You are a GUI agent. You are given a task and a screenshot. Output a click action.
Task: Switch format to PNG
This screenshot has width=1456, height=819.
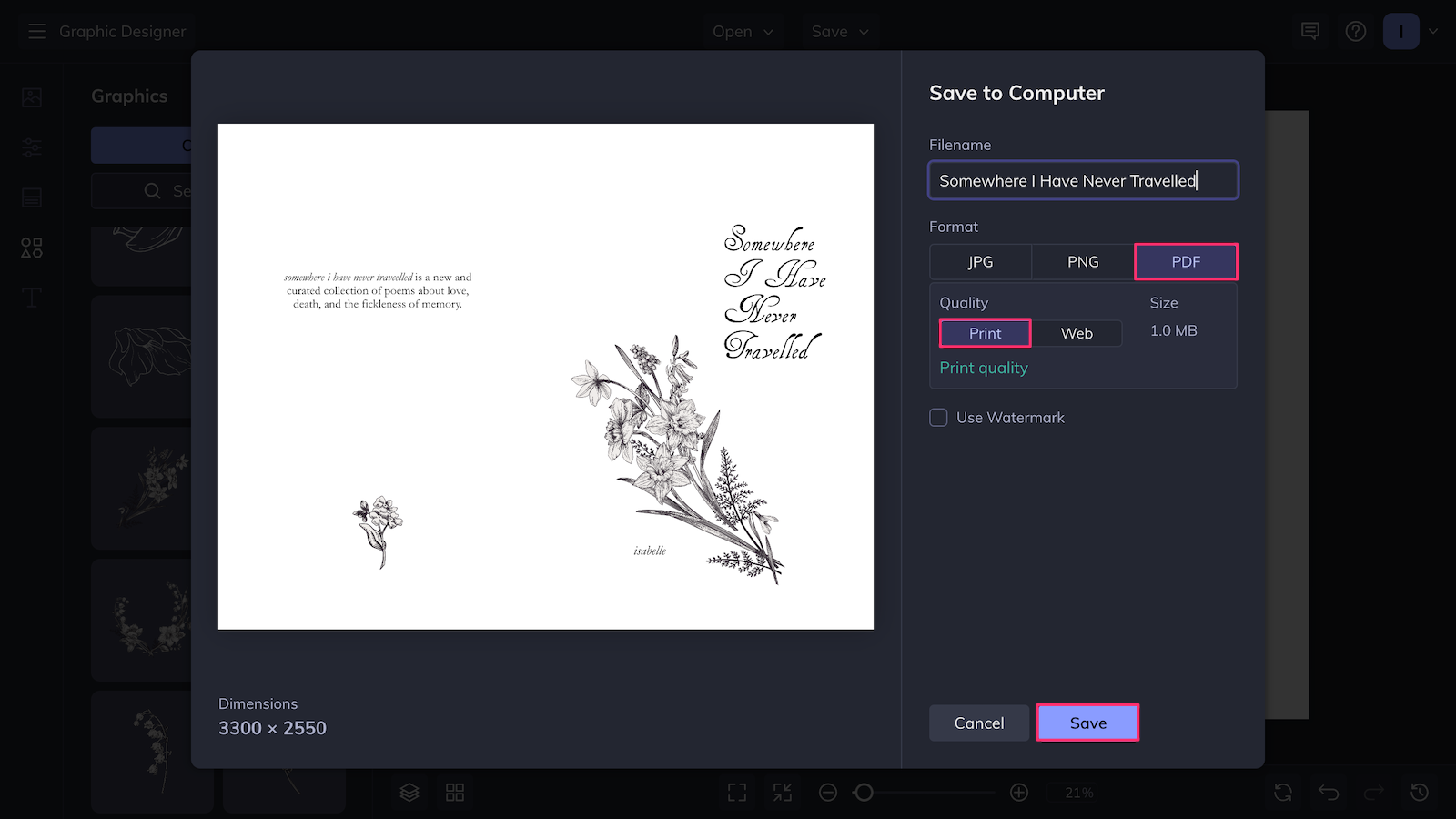coord(1083,261)
